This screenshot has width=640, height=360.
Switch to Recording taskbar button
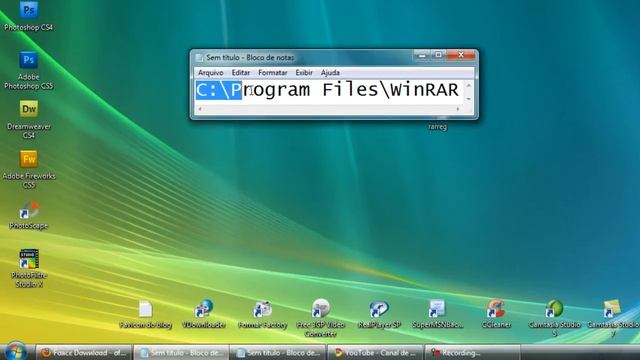(x=472, y=353)
